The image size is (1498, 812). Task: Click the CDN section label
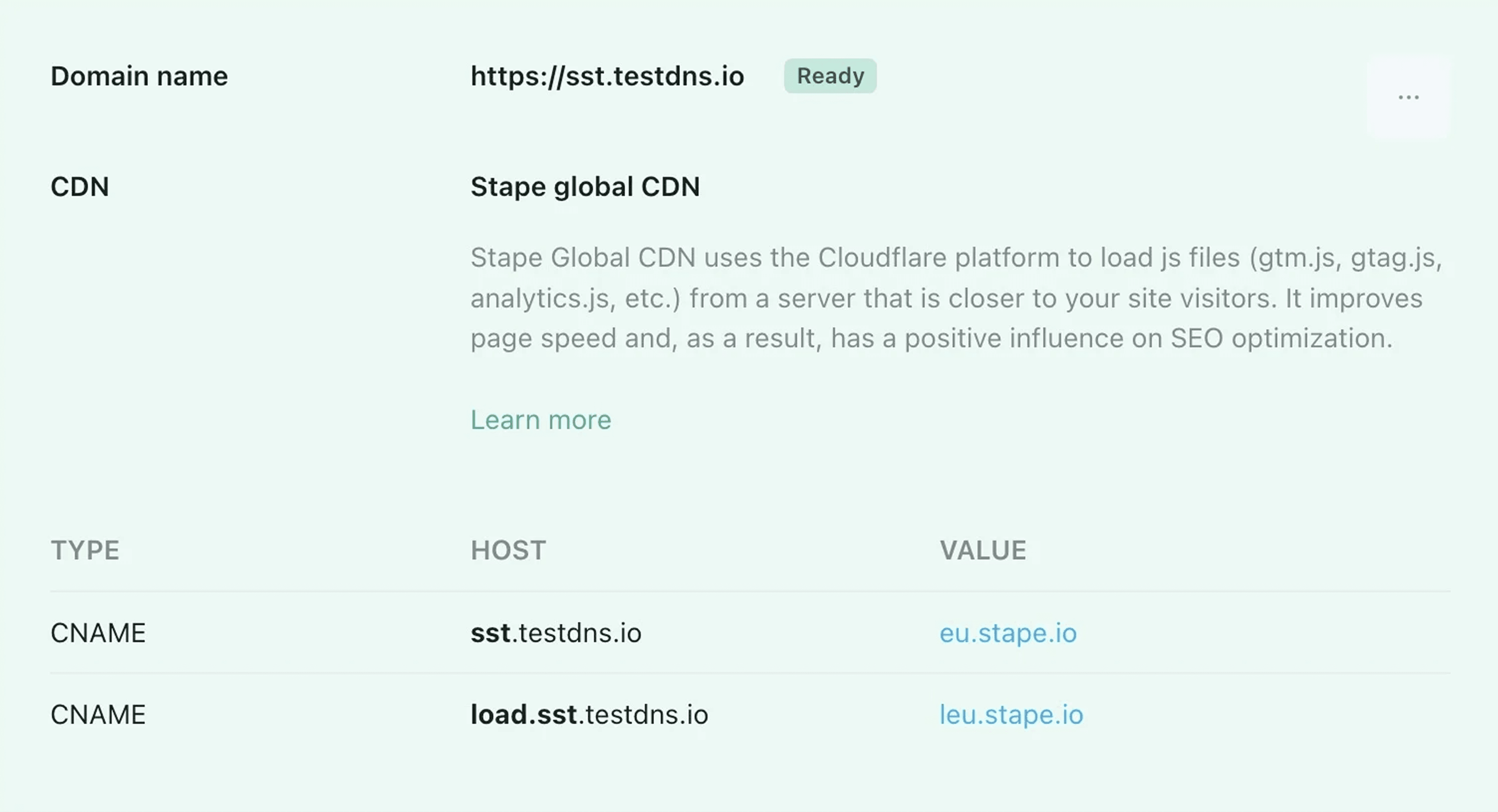[79, 186]
